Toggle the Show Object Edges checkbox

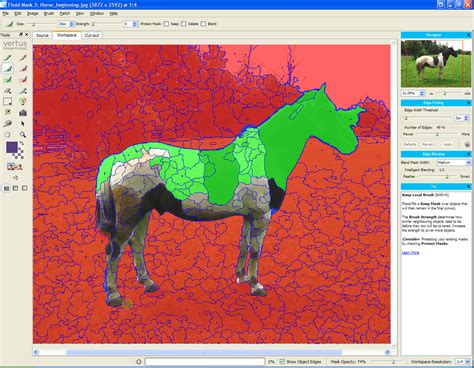pos(282,362)
